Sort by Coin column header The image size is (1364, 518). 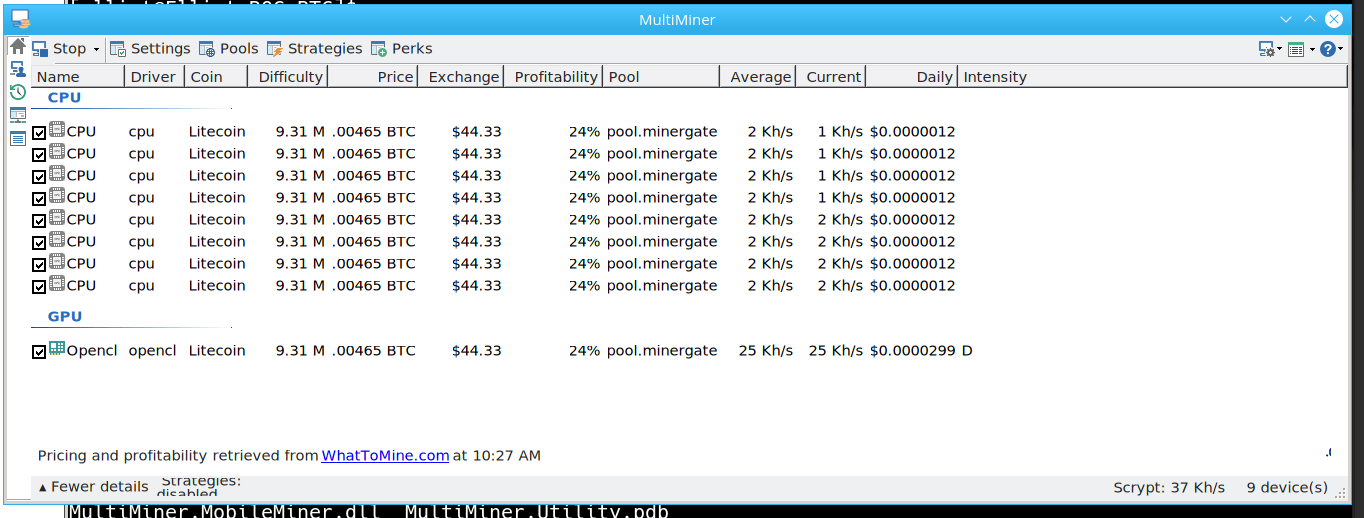click(x=217, y=77)
